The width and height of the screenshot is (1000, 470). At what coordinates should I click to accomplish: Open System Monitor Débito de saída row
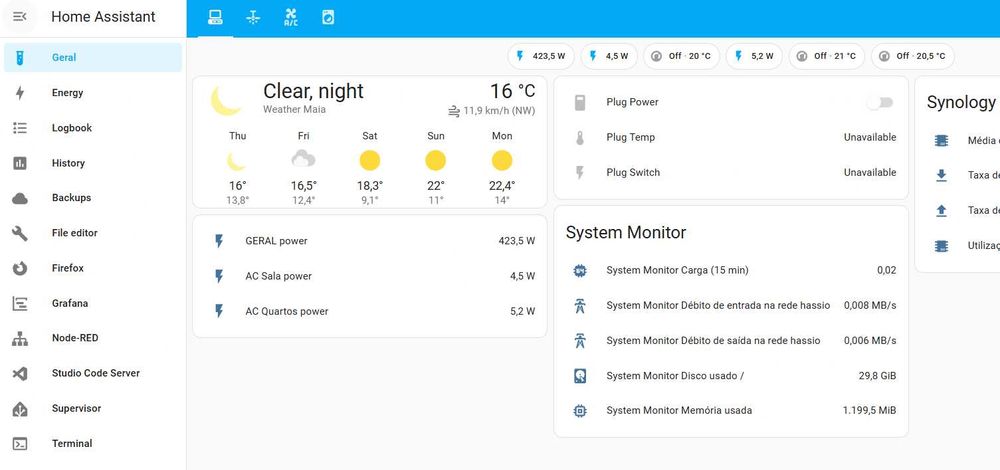731,341
